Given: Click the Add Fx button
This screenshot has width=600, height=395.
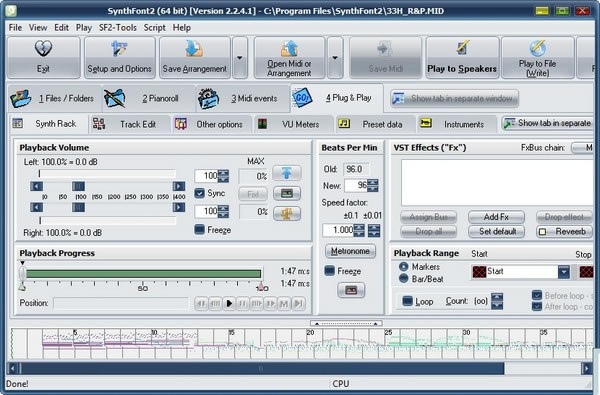Looking at the screenshot, I should [x=496, y=217].
